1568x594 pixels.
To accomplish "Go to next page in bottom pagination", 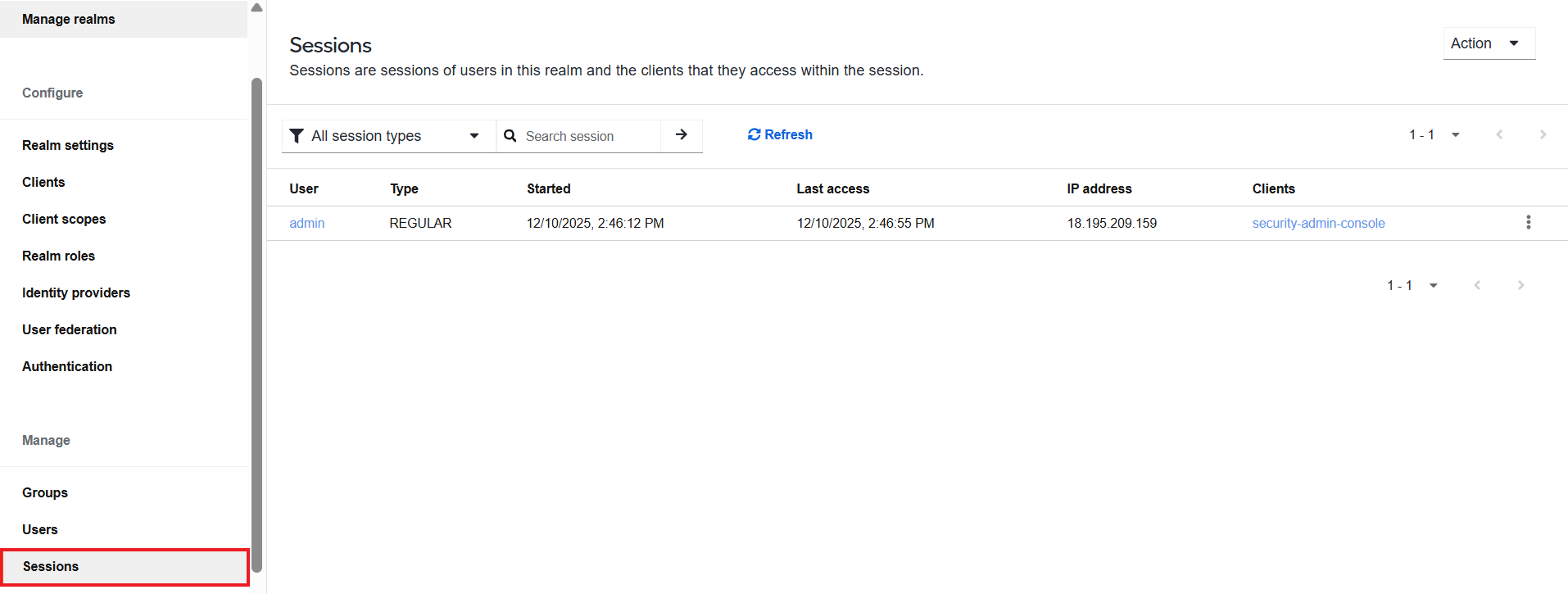I will click(1520, 285).
